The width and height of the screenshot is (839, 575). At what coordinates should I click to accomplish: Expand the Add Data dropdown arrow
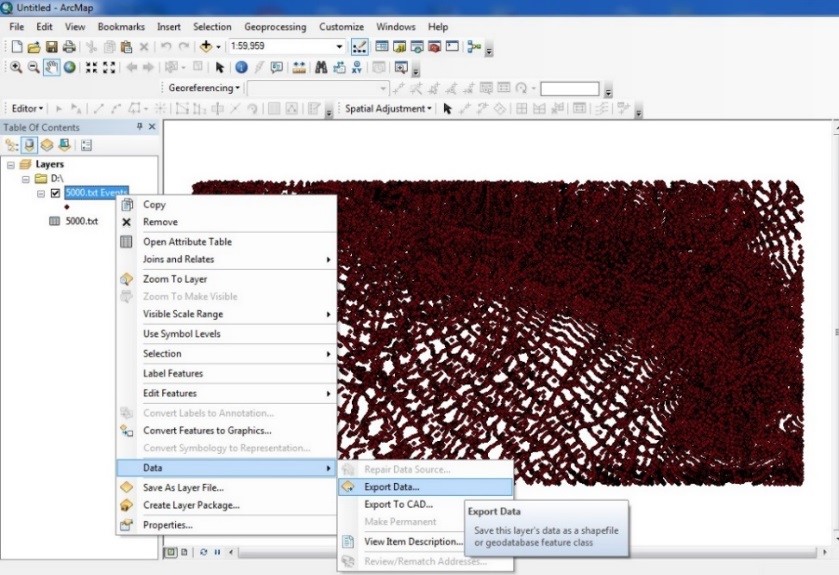coord(218,47)
